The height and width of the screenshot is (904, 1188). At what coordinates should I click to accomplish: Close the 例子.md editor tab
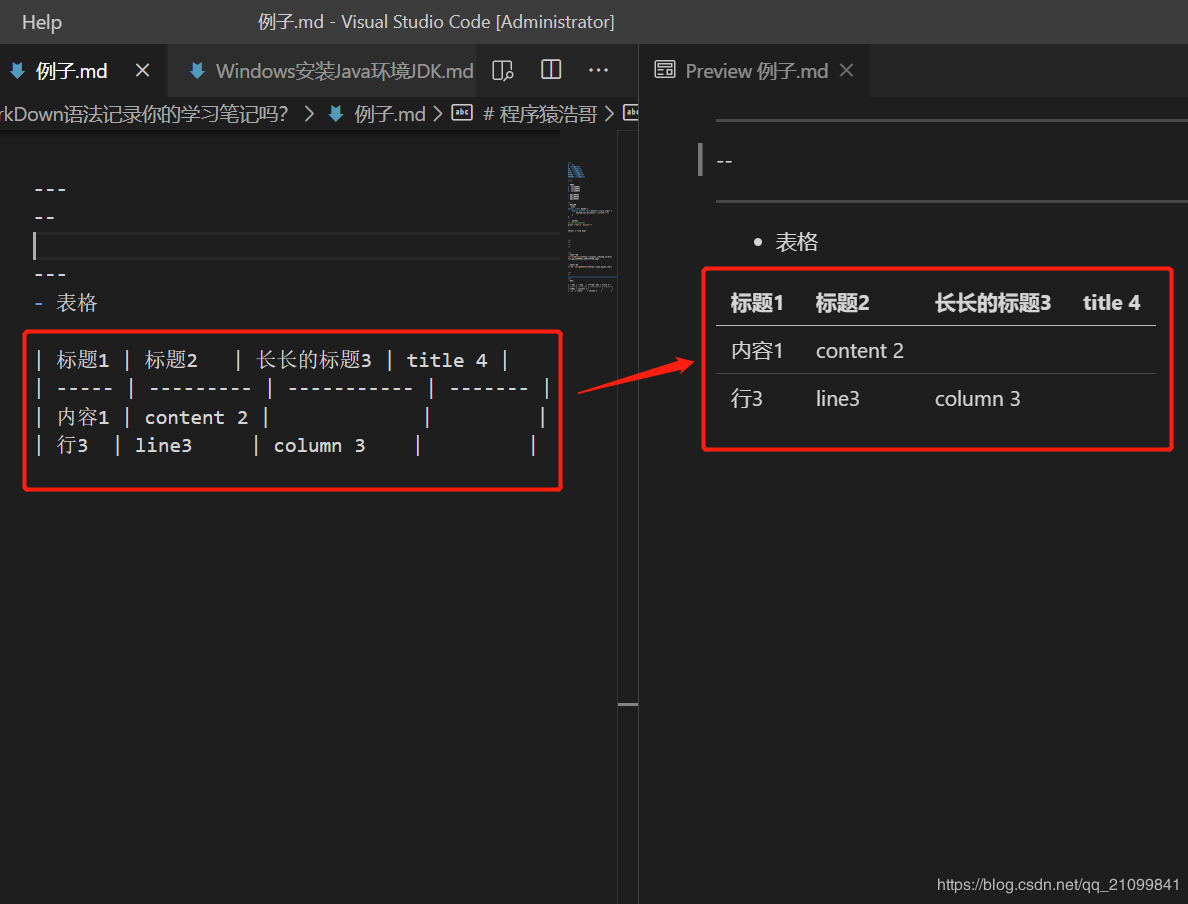click(x=142, y=70)
